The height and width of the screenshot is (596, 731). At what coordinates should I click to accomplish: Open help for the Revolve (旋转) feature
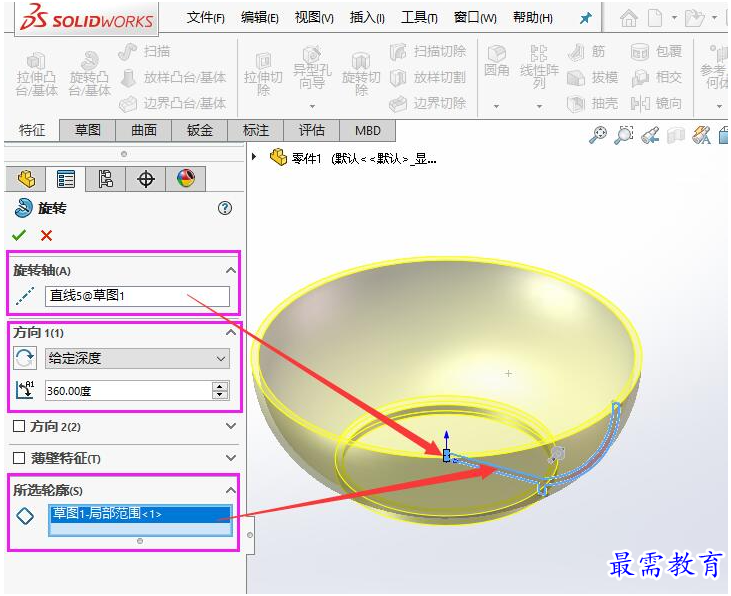(225, 208)
